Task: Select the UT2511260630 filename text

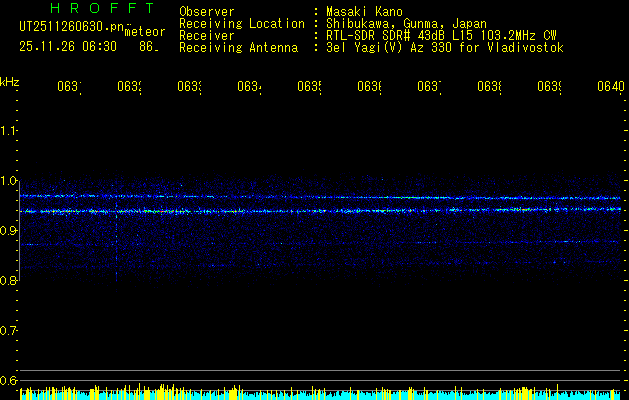Action: [x=72, y=27]
